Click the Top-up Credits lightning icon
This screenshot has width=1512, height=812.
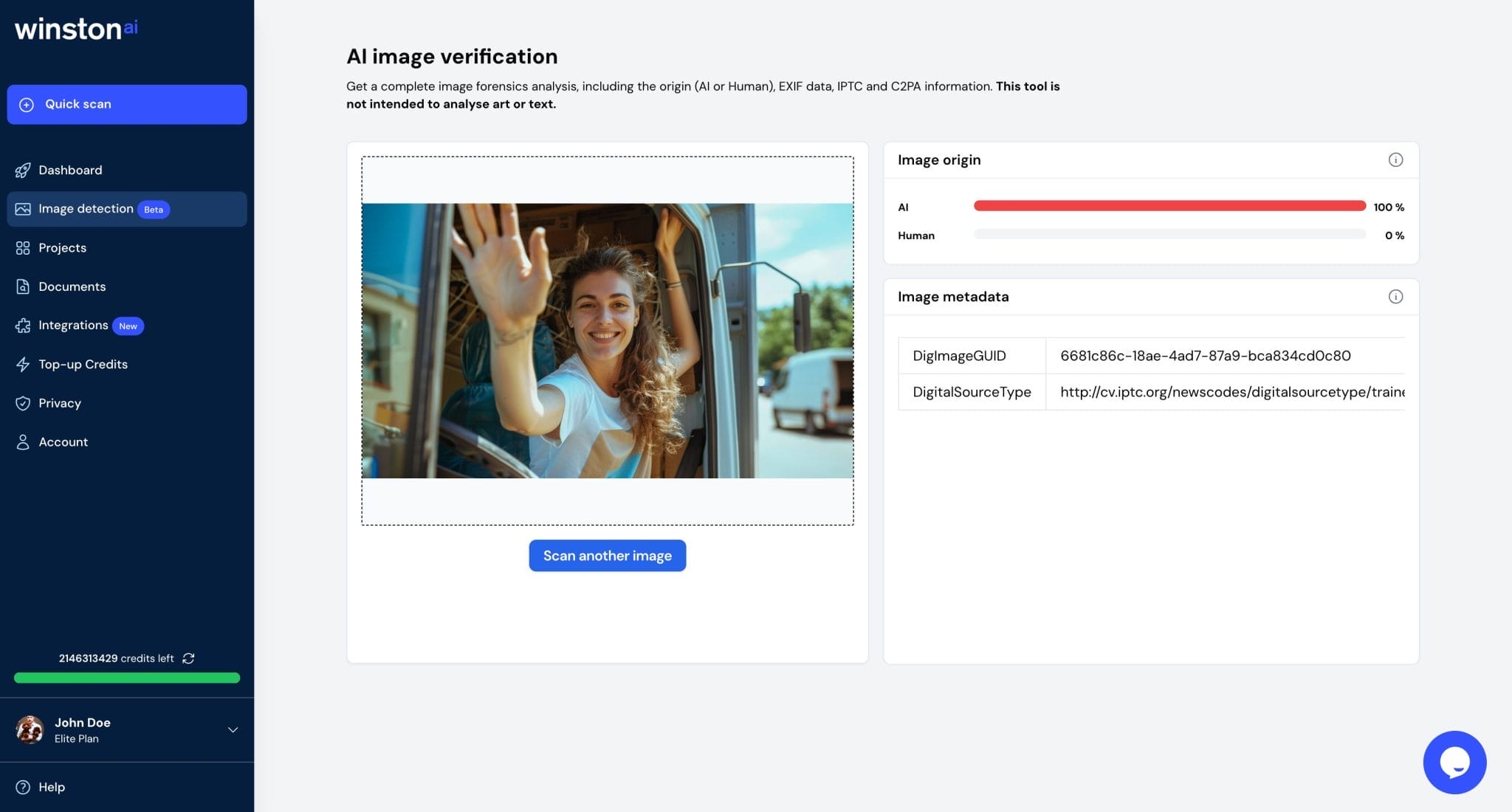(23, 364)
